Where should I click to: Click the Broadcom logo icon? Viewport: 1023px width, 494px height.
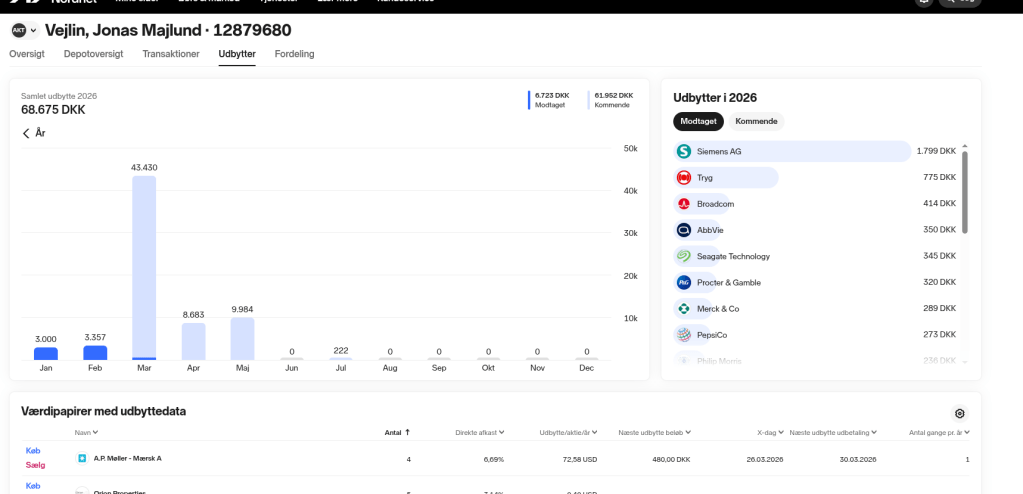click(x=684, y=204)
